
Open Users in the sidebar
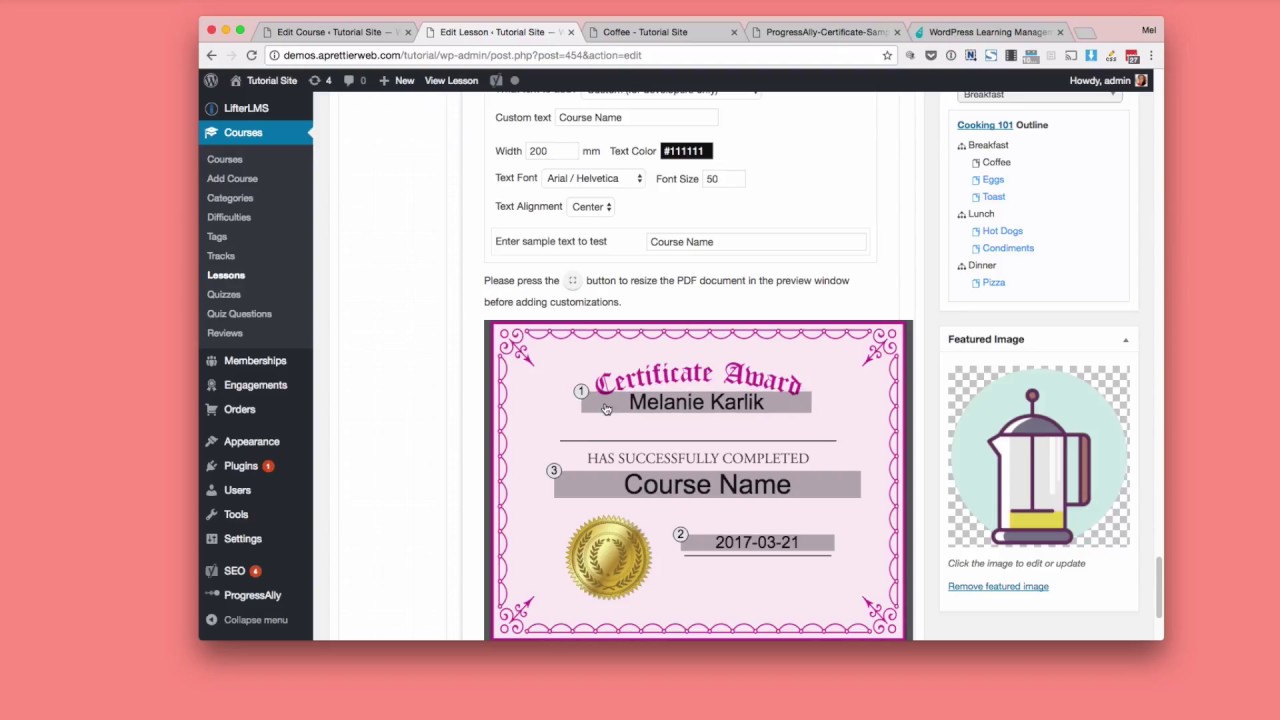[237, 490]
